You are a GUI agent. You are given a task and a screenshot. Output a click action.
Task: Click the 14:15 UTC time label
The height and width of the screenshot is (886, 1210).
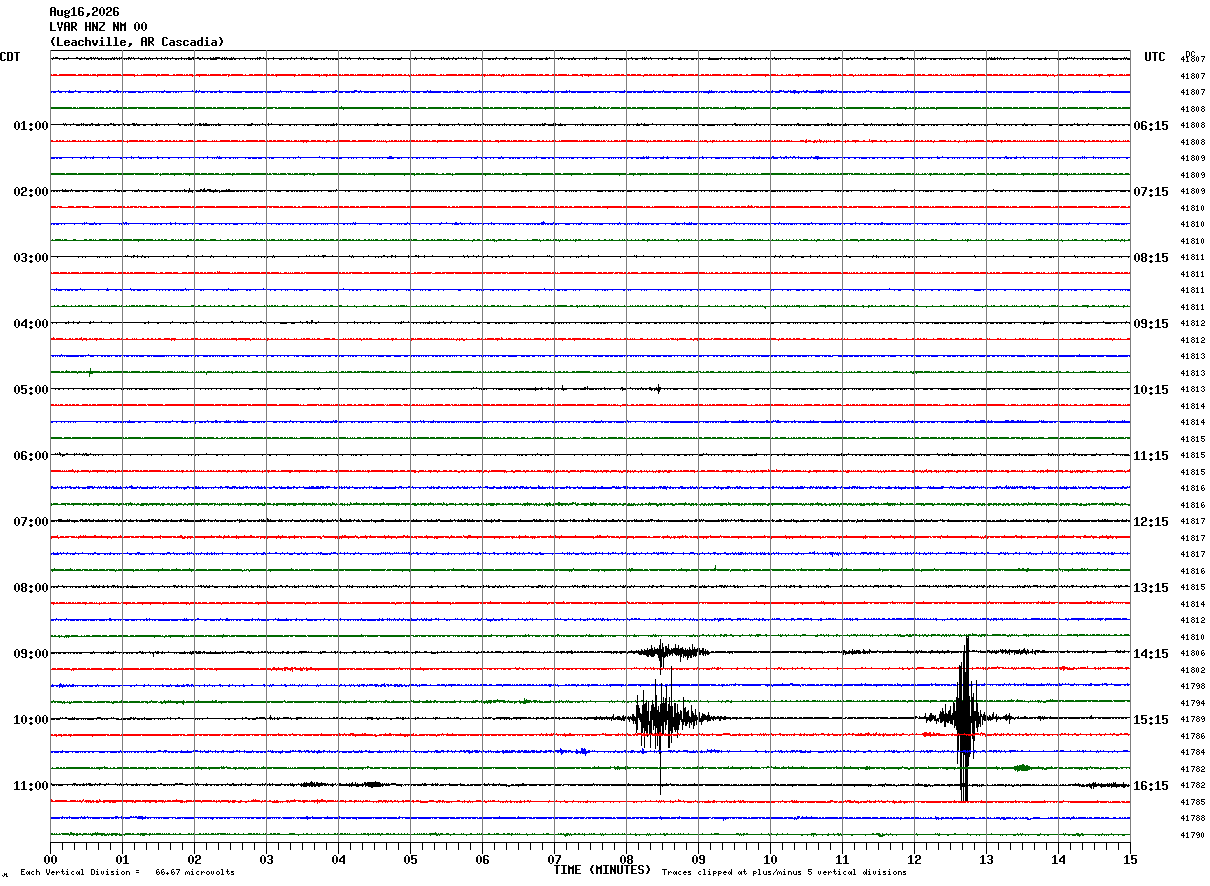(x=1151, y=654)
